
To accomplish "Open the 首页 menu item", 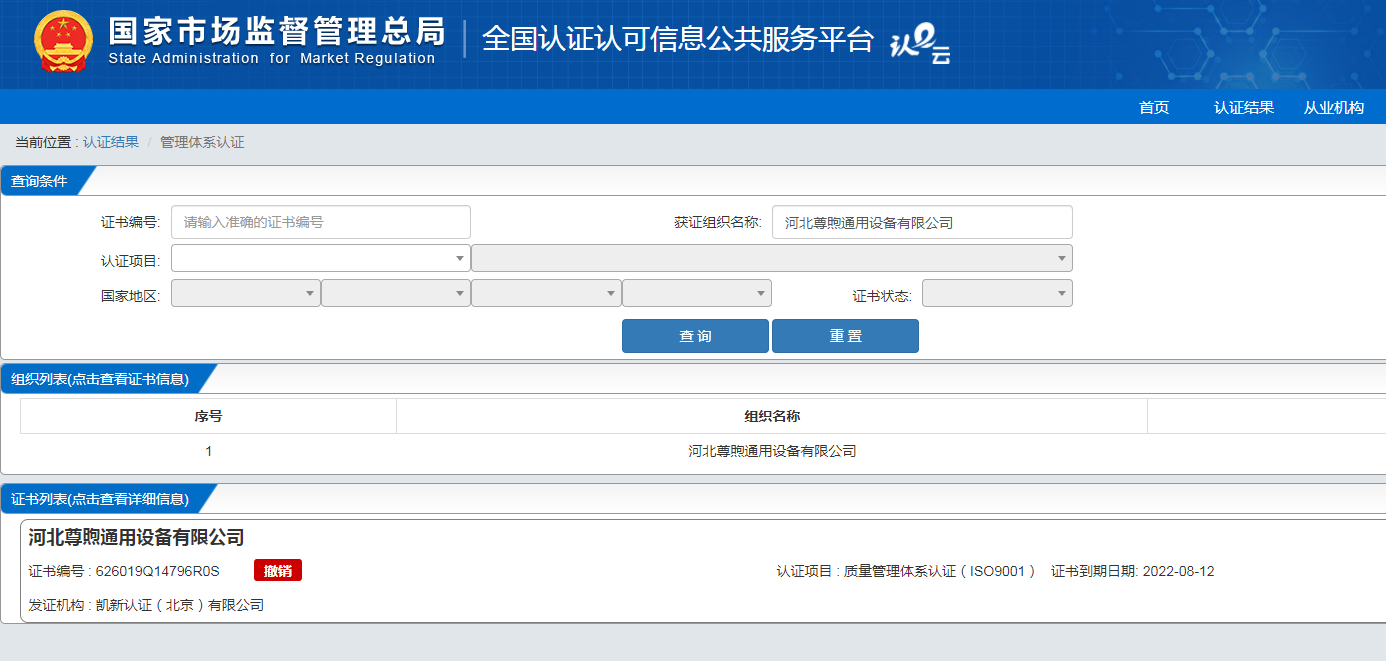I will (1154, 107).
